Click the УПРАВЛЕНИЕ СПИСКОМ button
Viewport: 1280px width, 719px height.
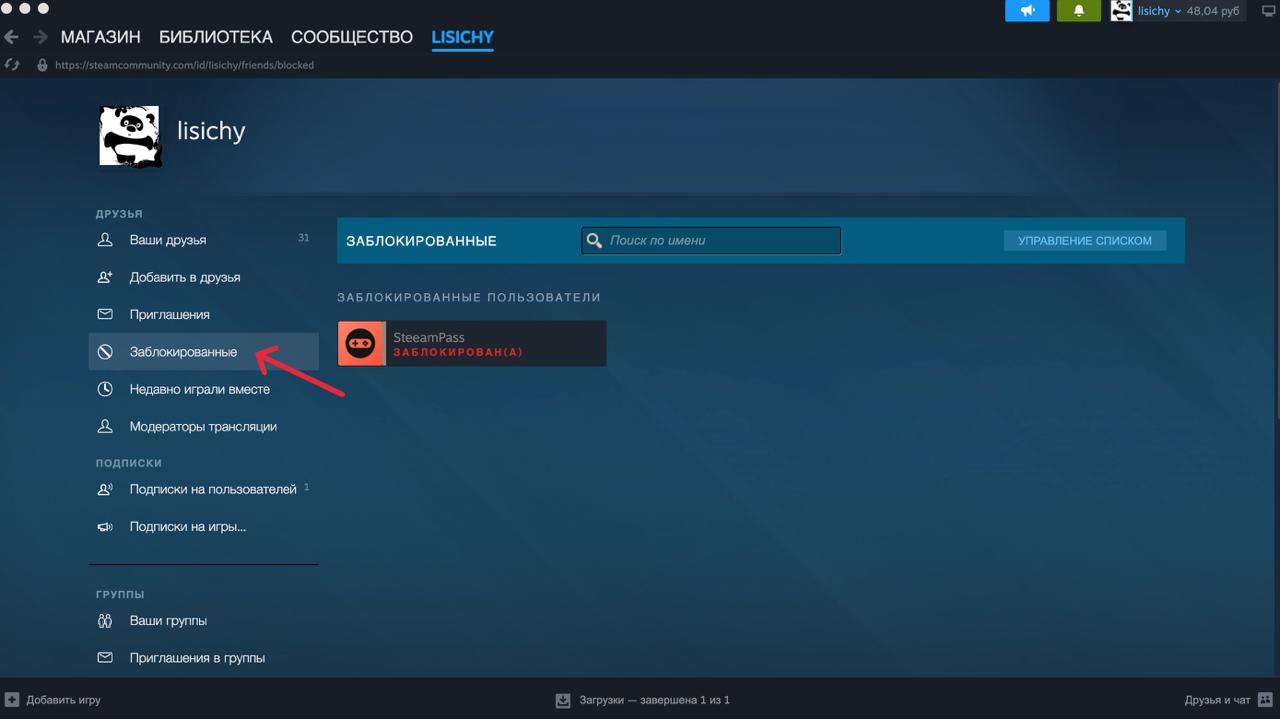click(x=1085, y=241)
